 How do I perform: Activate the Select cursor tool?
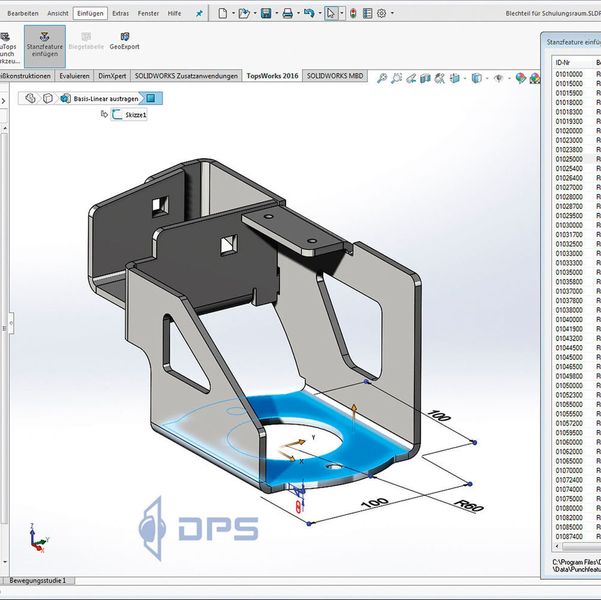tap(330, 13)
